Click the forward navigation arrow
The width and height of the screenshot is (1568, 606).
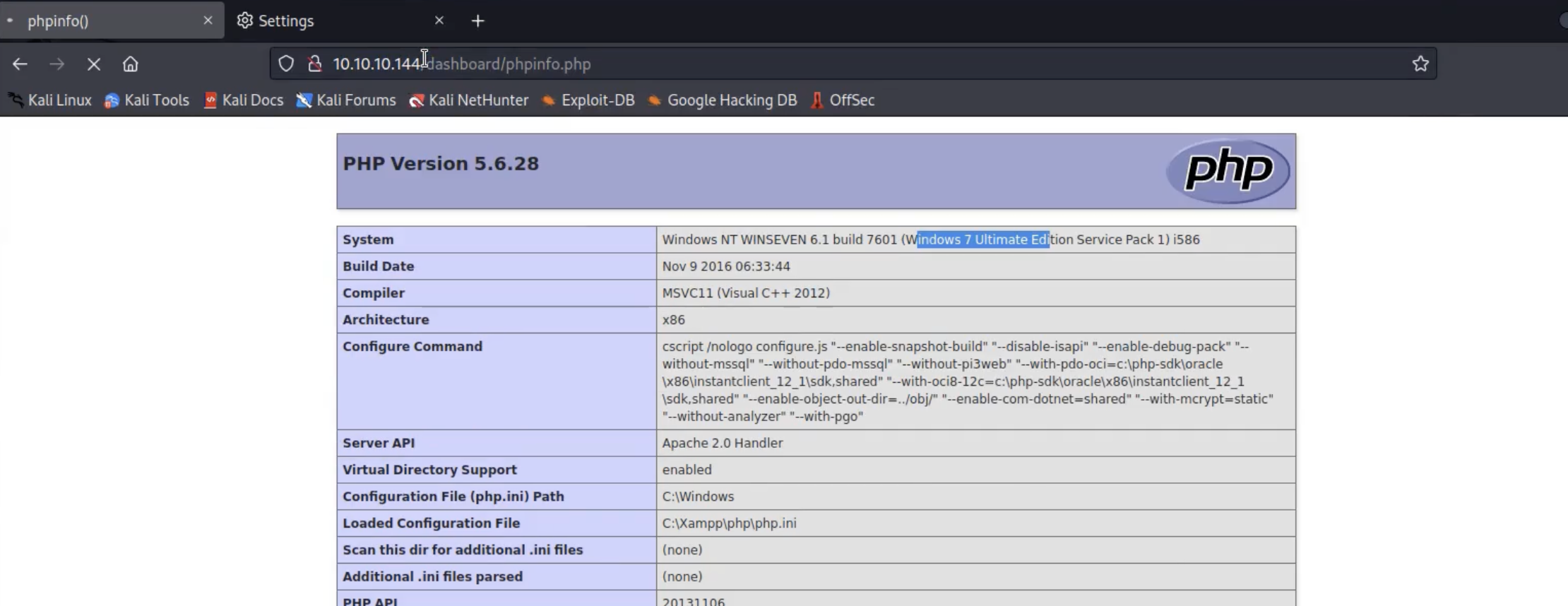click(57, 64)
